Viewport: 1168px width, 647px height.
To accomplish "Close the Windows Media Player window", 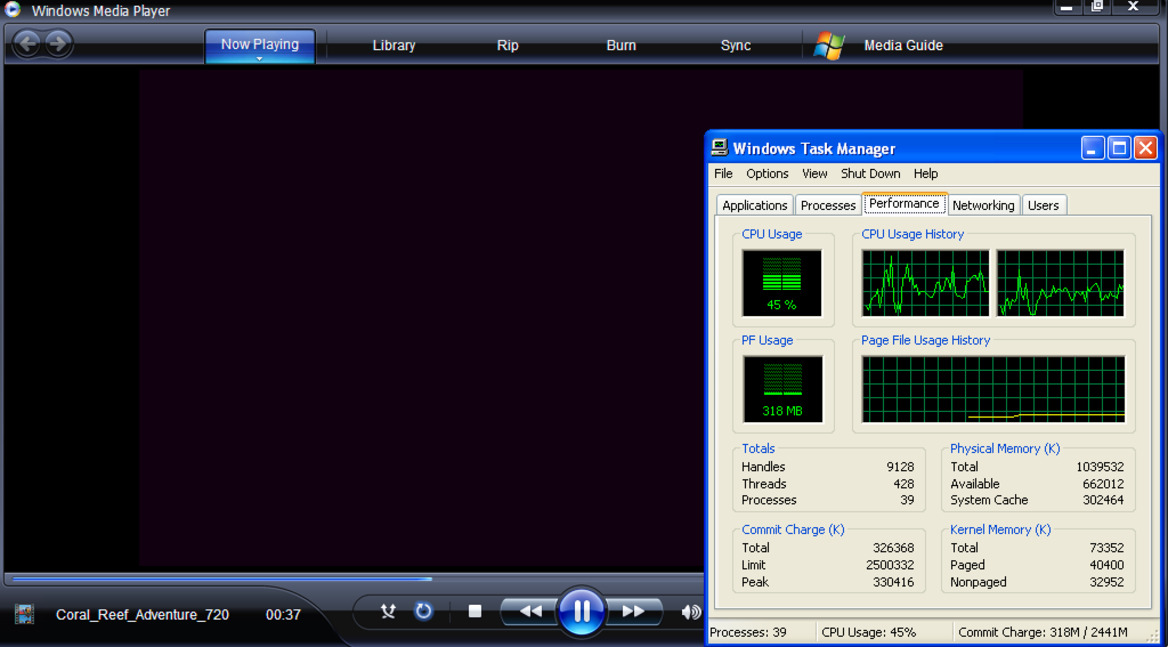I will click(x=1133, y=7).
